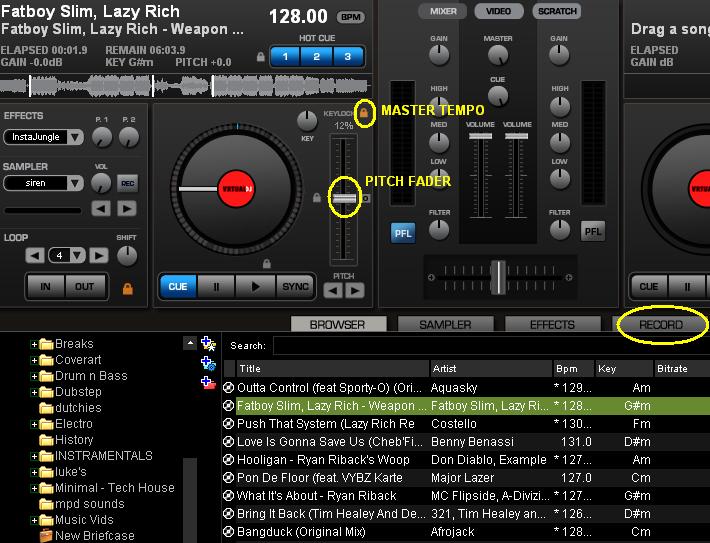Enable the left deck PFL headphone cue
The height and width of the screenshot is (543, 710).
click(403, 233)
